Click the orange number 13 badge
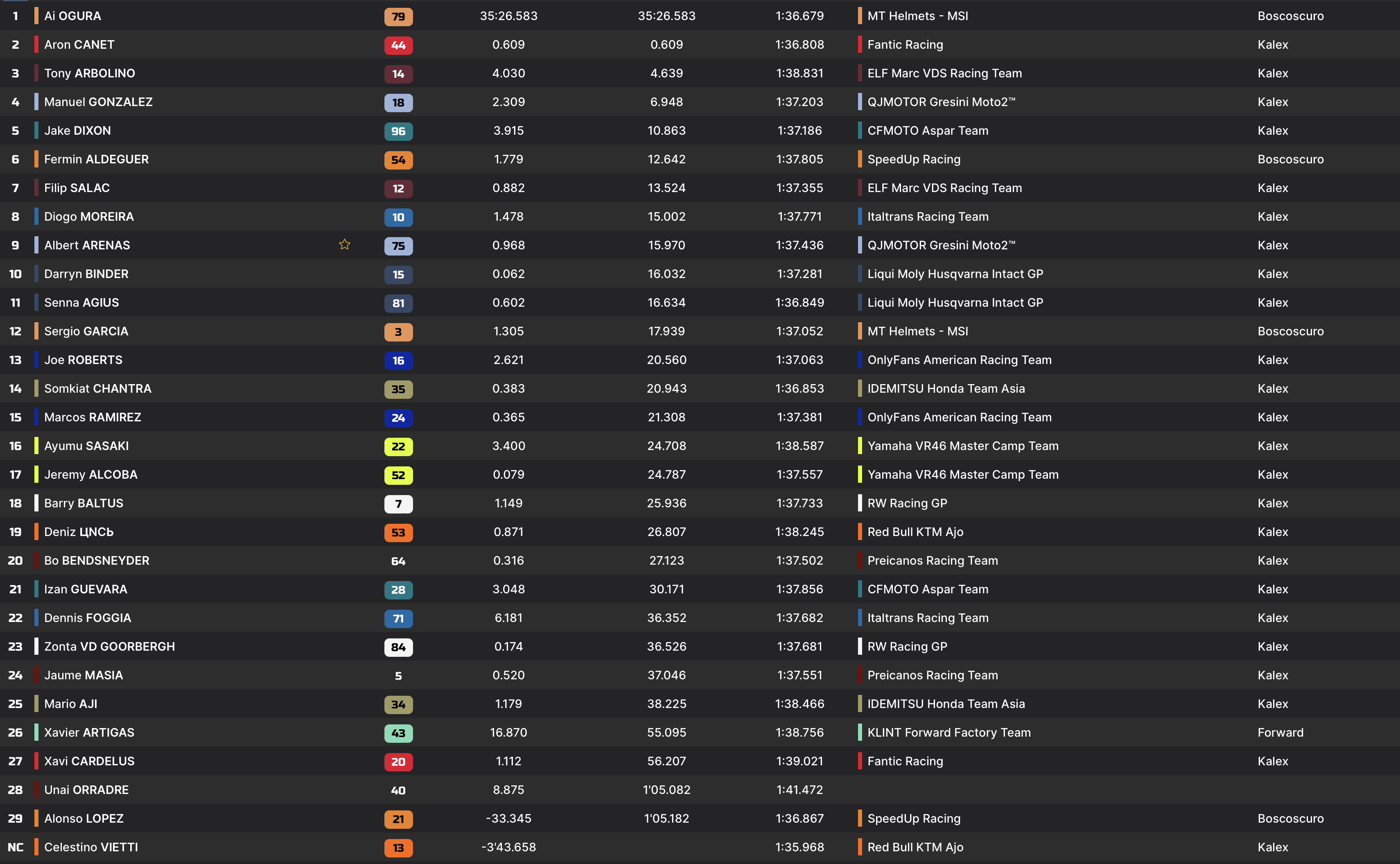The height and width of the screenshot is (864, 1400). pyautogui.click(x=398, y=848)
